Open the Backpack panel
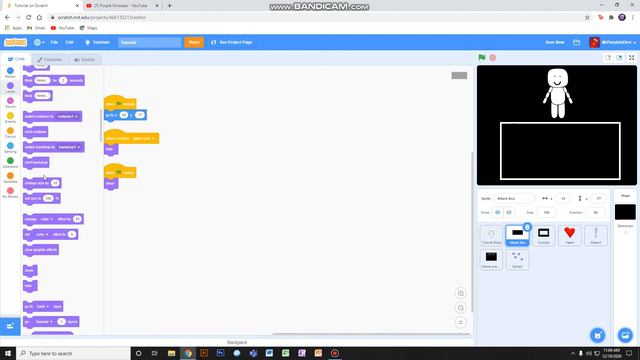 [x=237, y=342]
